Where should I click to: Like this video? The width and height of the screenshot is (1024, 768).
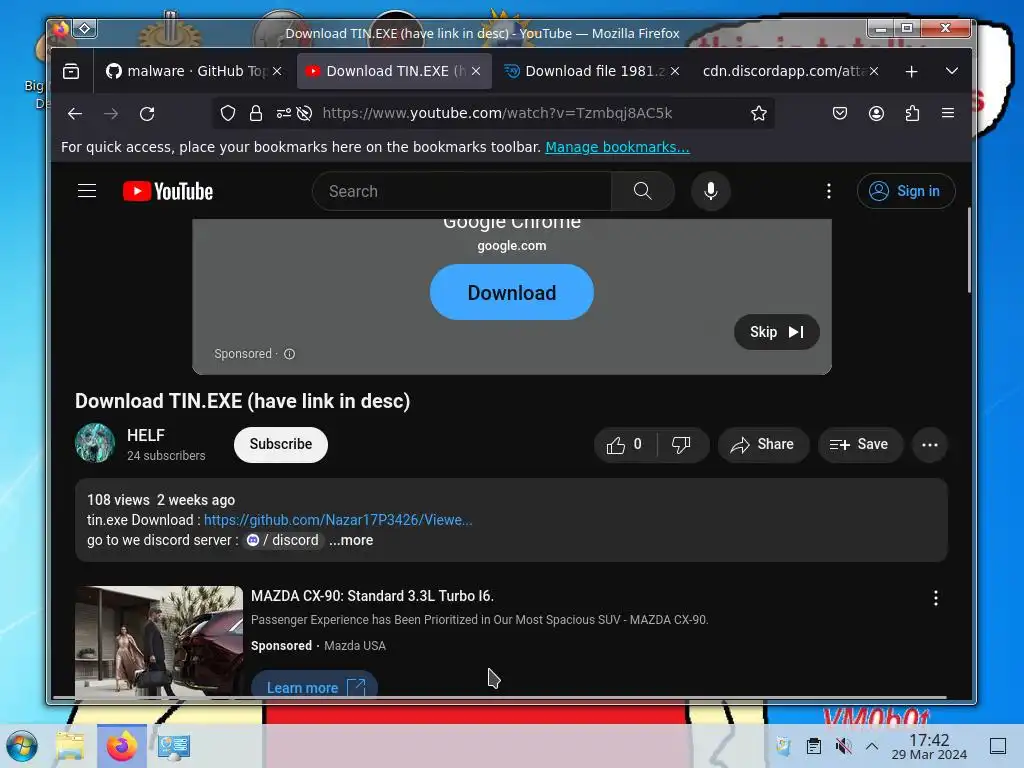pos(625,445)
